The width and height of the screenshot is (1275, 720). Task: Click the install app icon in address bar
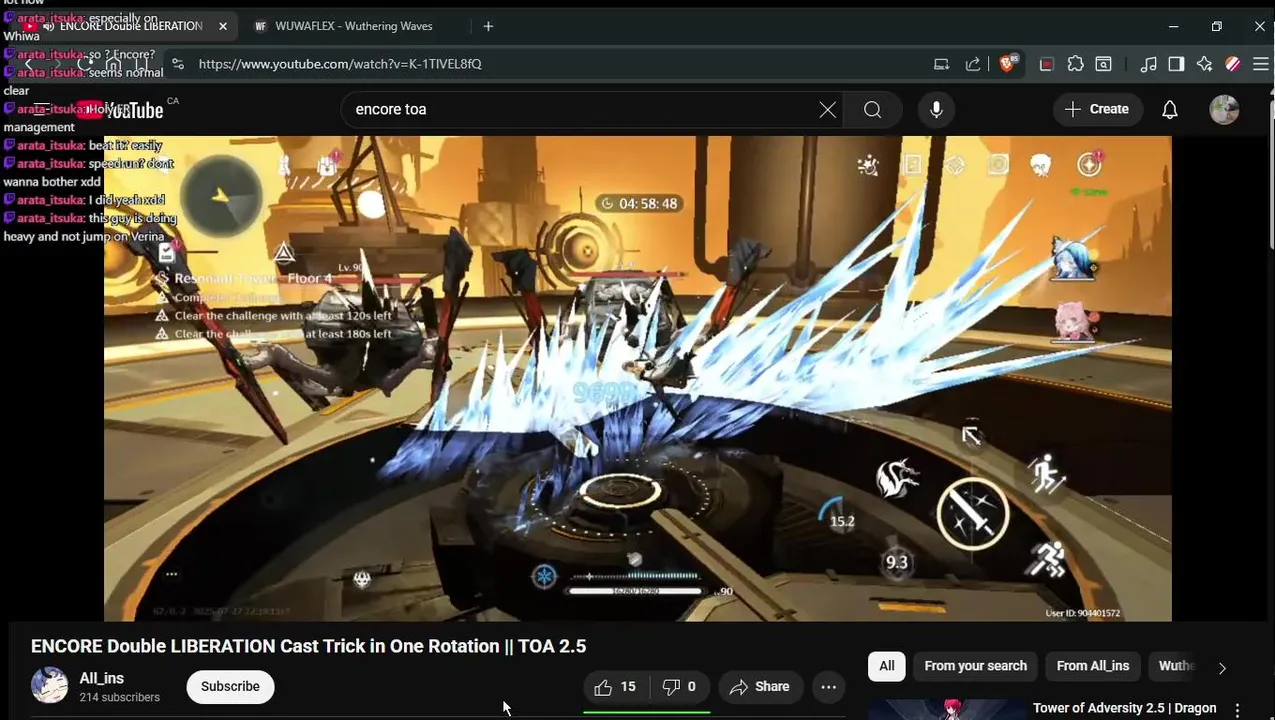click(x=941, y=64)
